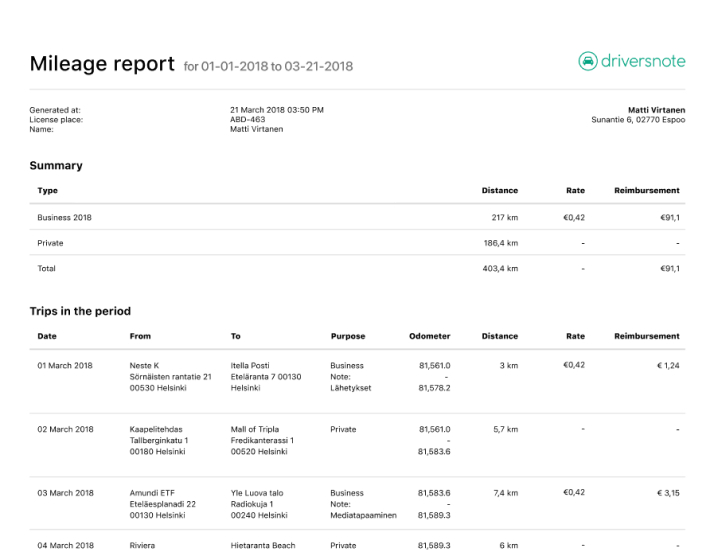Select the 186,4 km private distance
The width and height of the screenshot is (714, 550).
pyautogui.click(x=500, y=243)
